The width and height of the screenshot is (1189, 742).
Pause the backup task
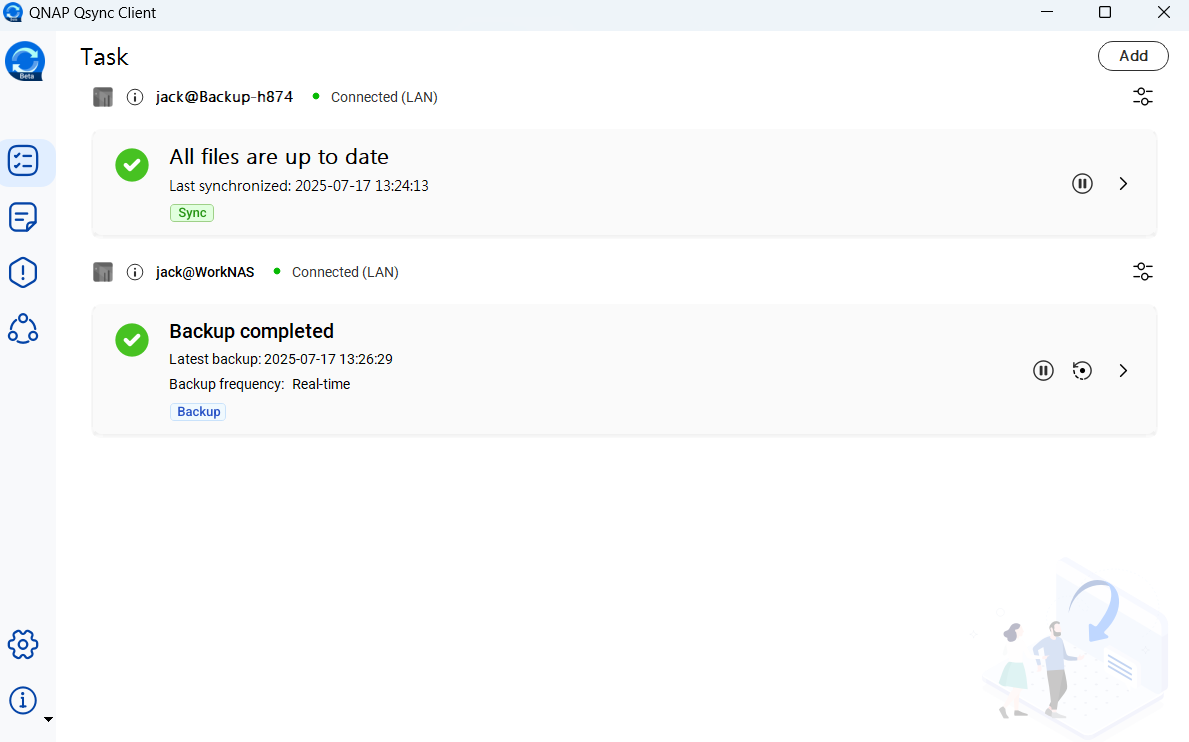1043,371
